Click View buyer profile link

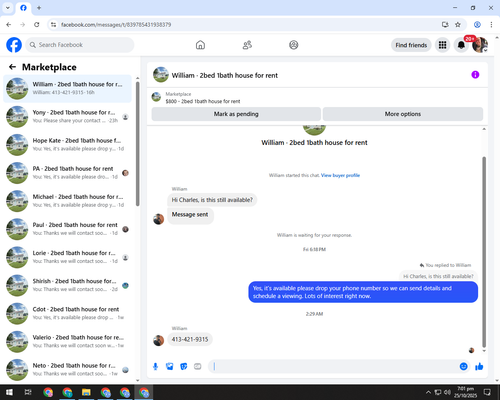coord(340,175)
